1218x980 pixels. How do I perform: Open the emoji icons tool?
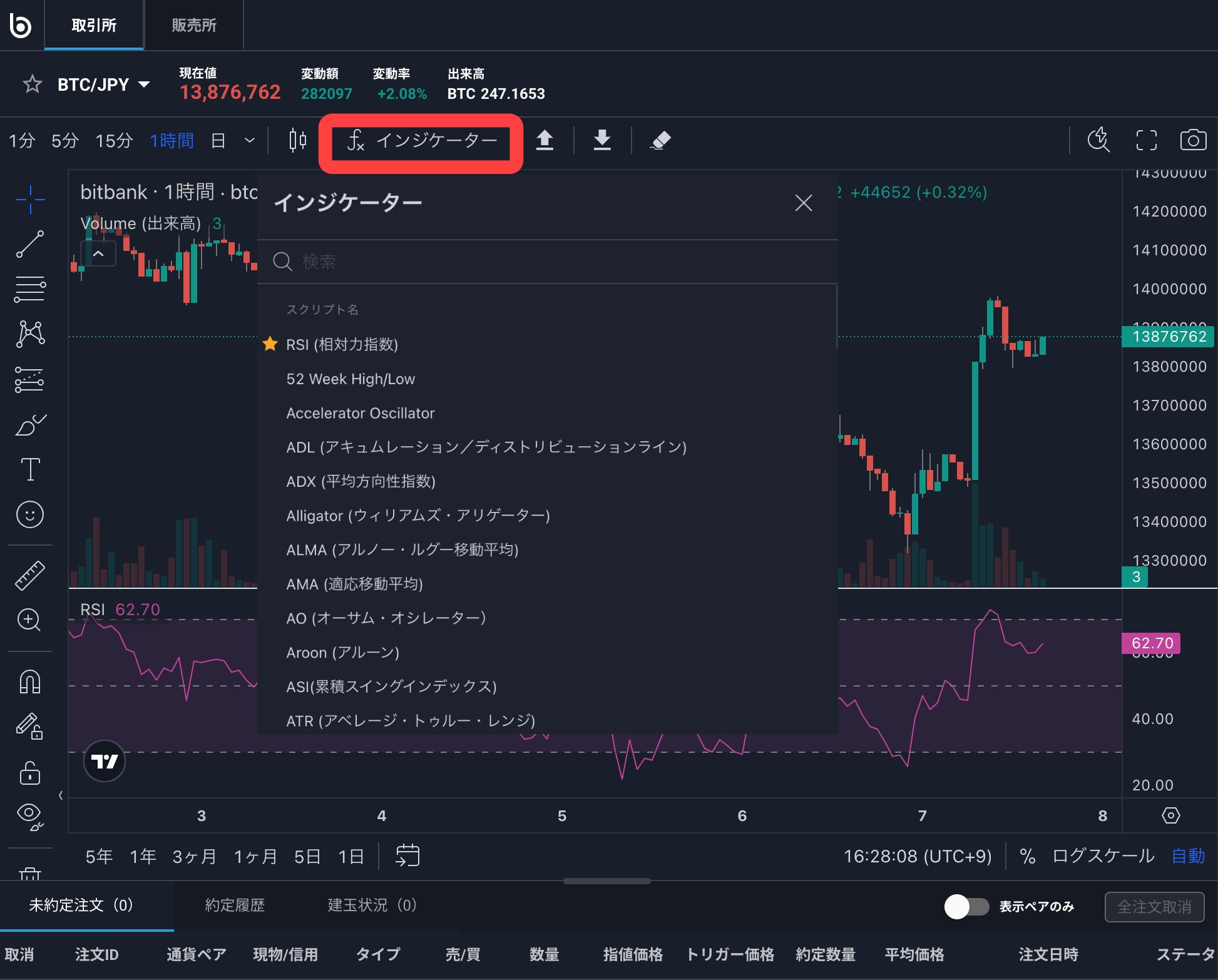30,514
